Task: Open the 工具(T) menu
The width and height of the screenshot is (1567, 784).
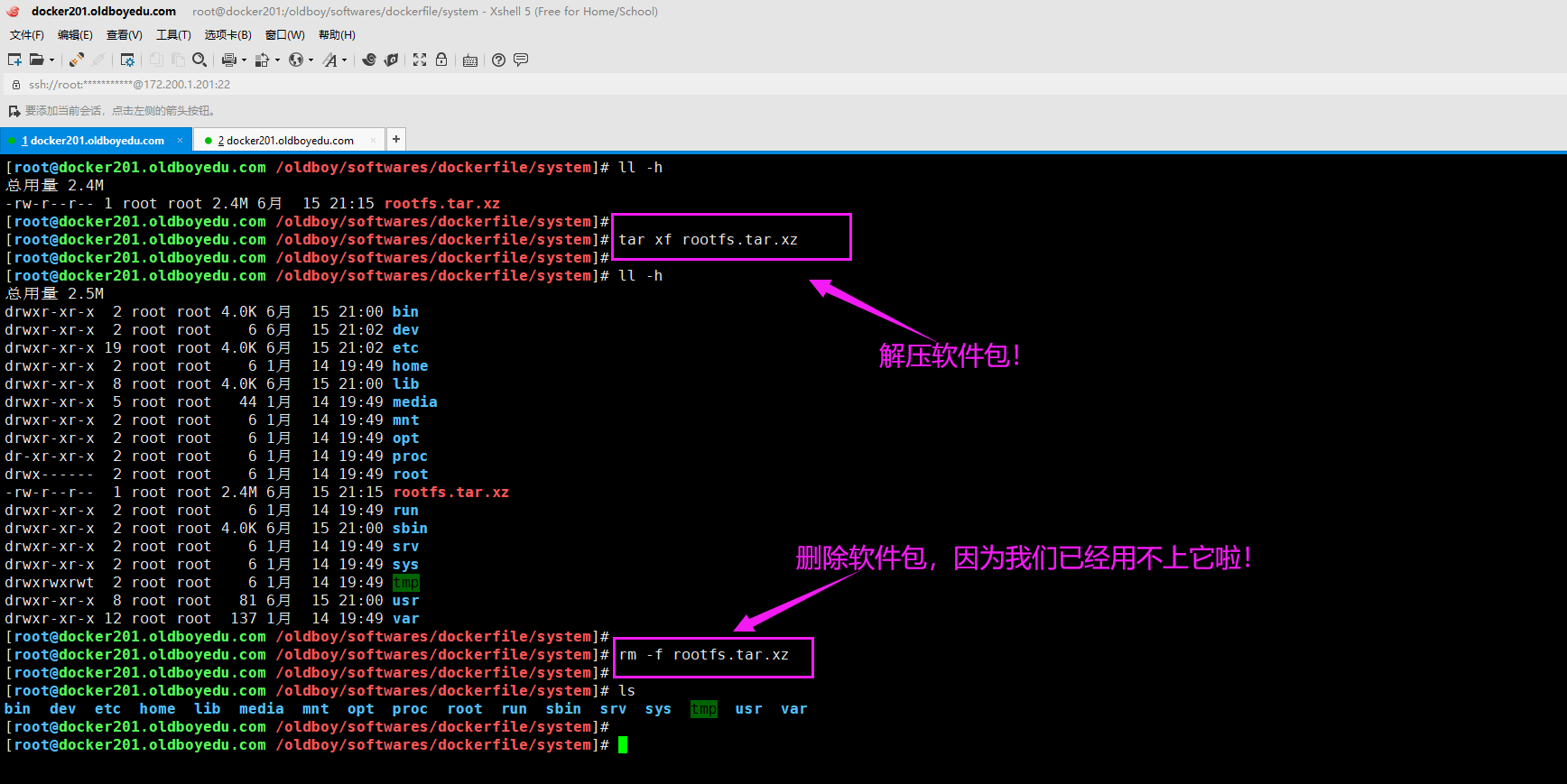Action: click(173, 35)
